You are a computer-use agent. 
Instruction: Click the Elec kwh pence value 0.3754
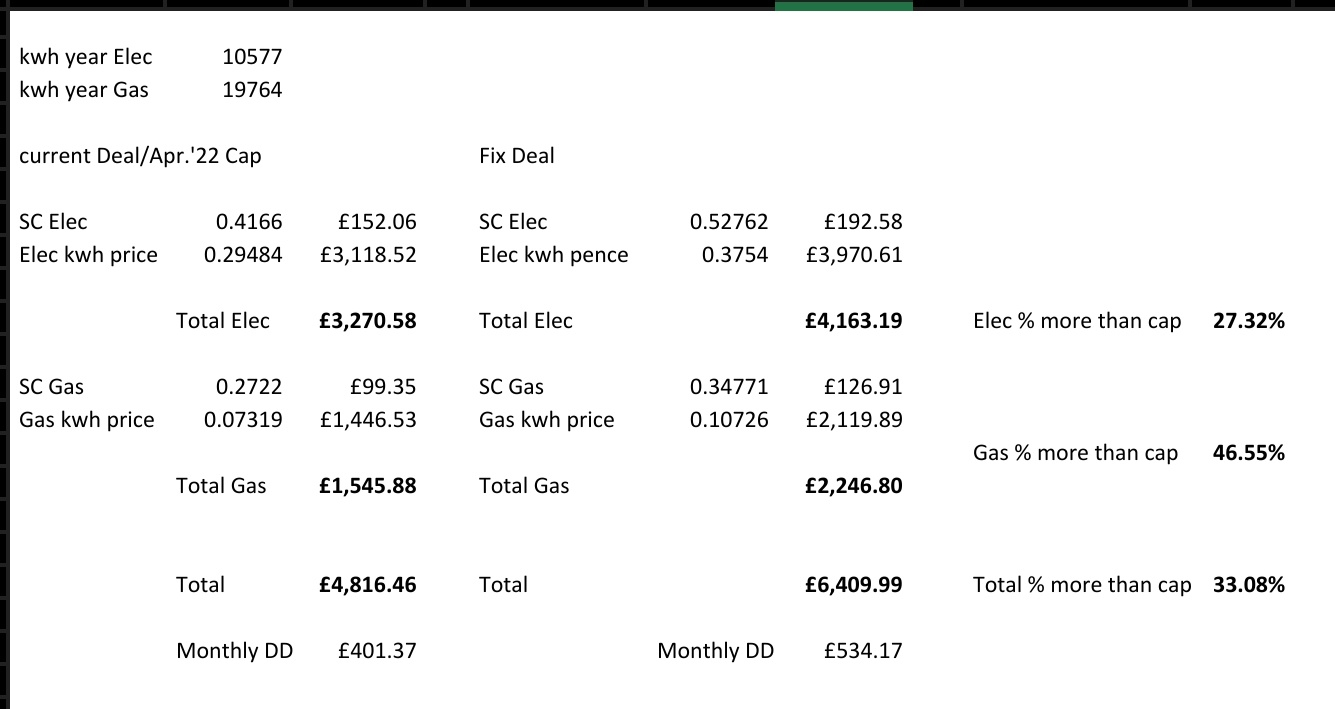[x=735, y=255]
